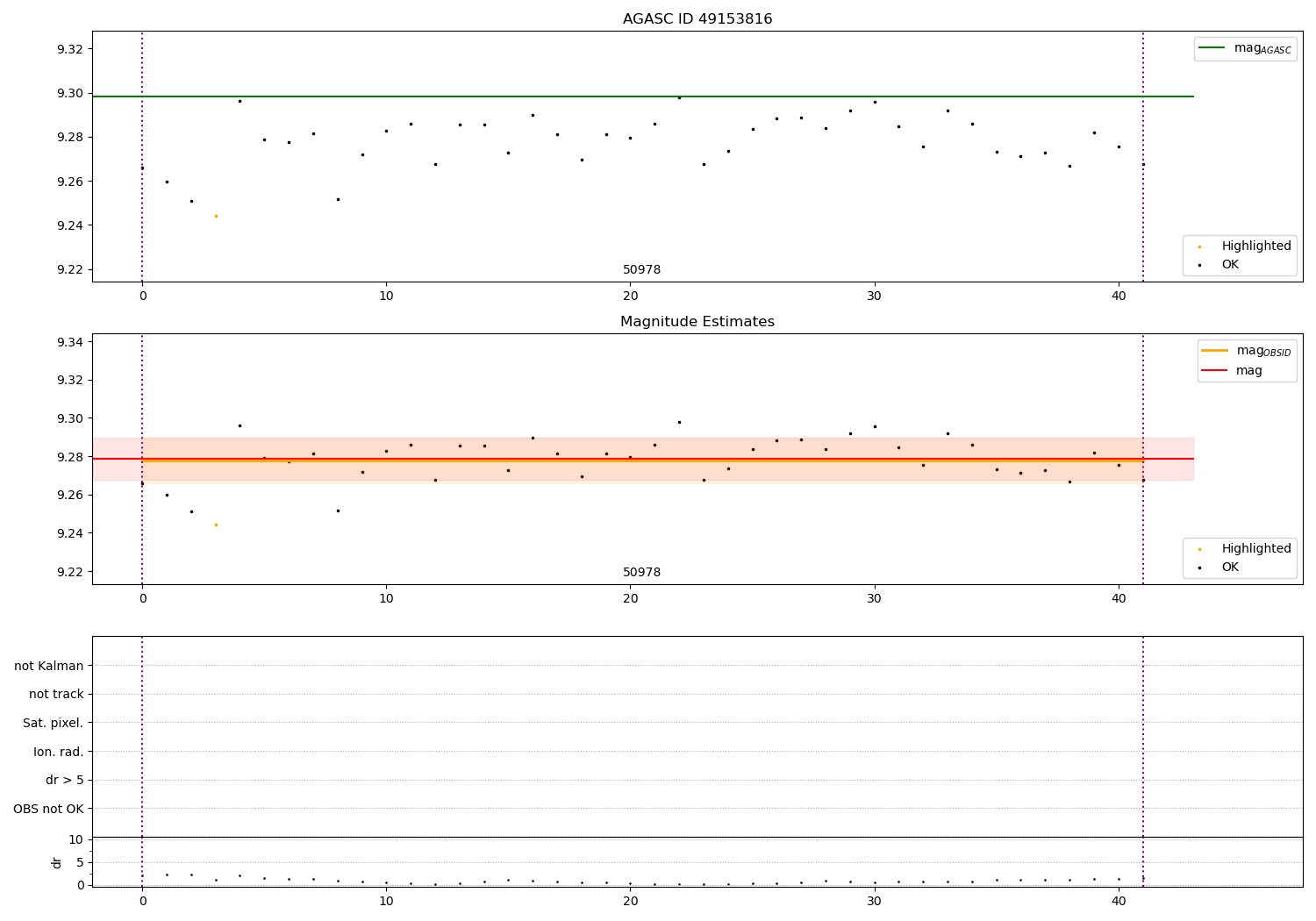Click x-axis tick 30 in Magnitude Estimates plot
This screenshot has height=921, width=1316.
875,598
